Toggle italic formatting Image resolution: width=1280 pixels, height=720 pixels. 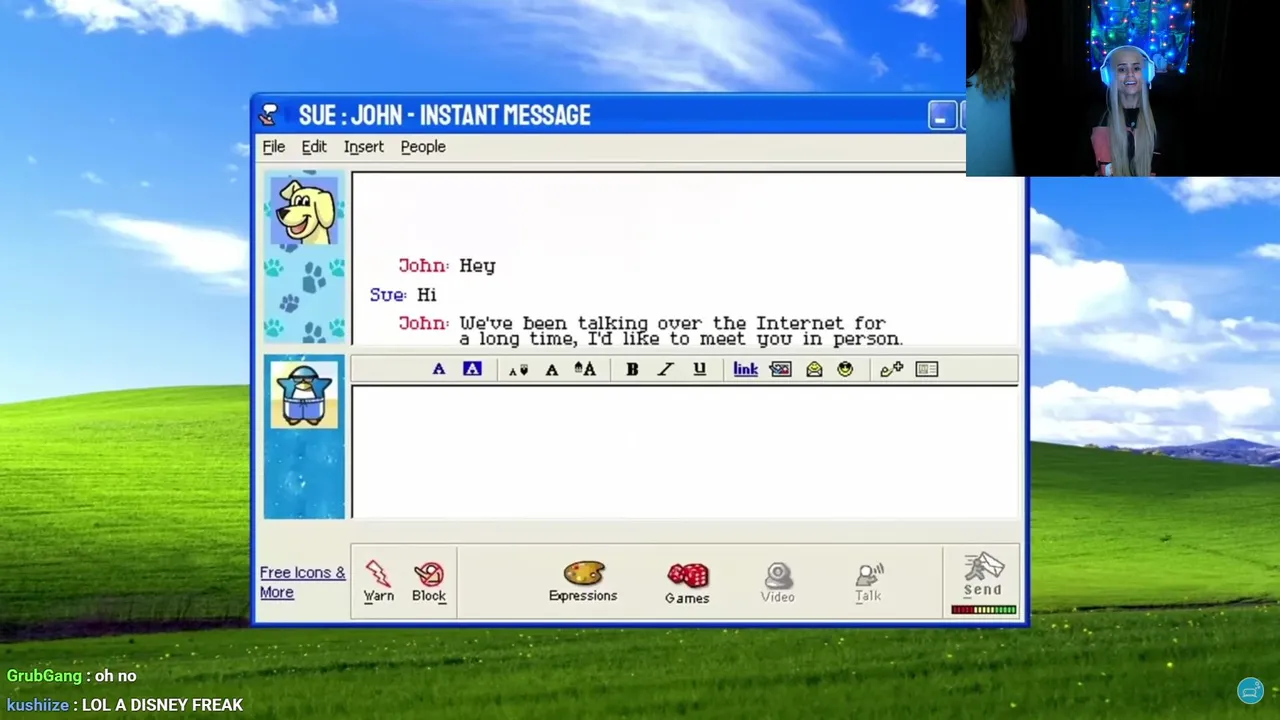[665, 369]
